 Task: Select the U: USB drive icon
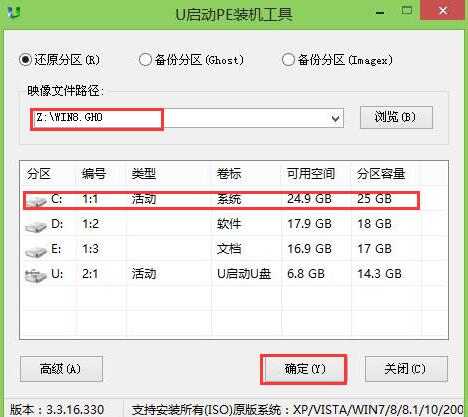pos(35,276)
